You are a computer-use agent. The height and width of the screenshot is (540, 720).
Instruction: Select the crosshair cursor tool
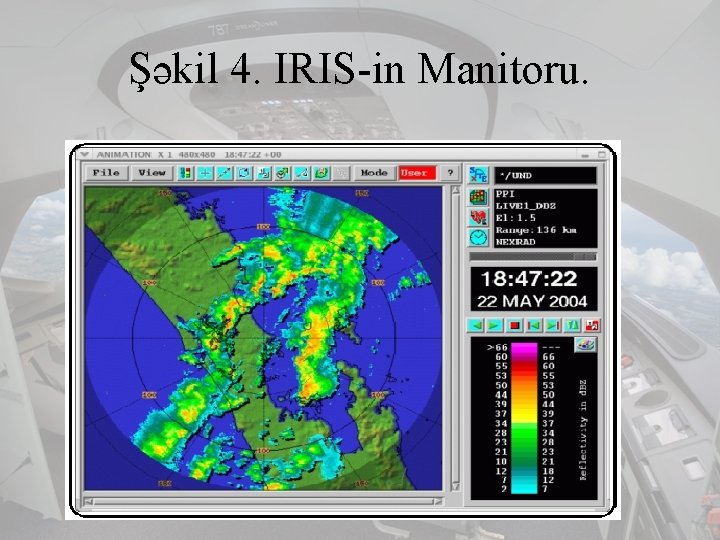pos(205,173)
